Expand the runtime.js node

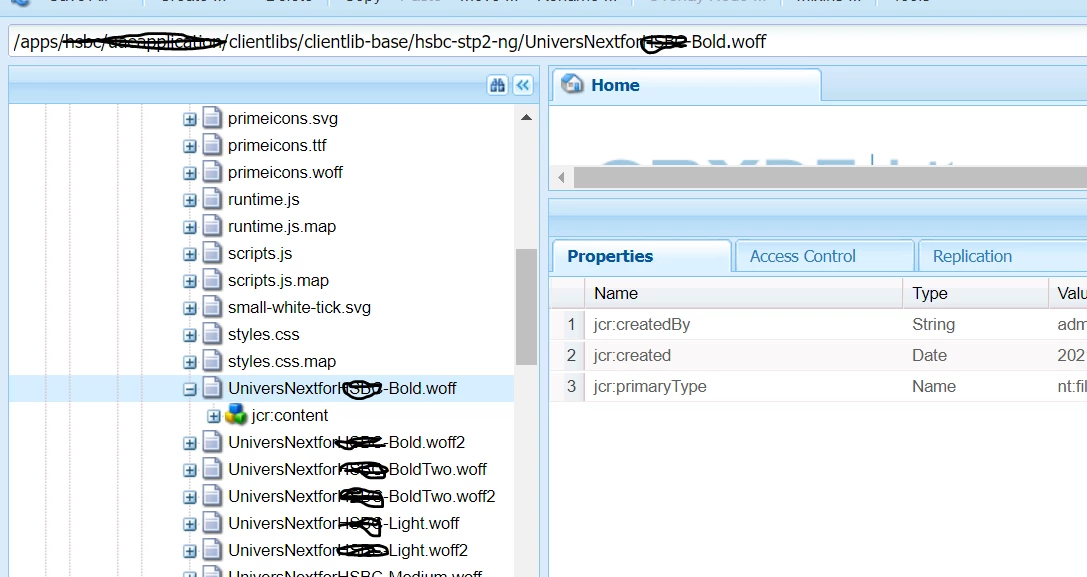189,200
